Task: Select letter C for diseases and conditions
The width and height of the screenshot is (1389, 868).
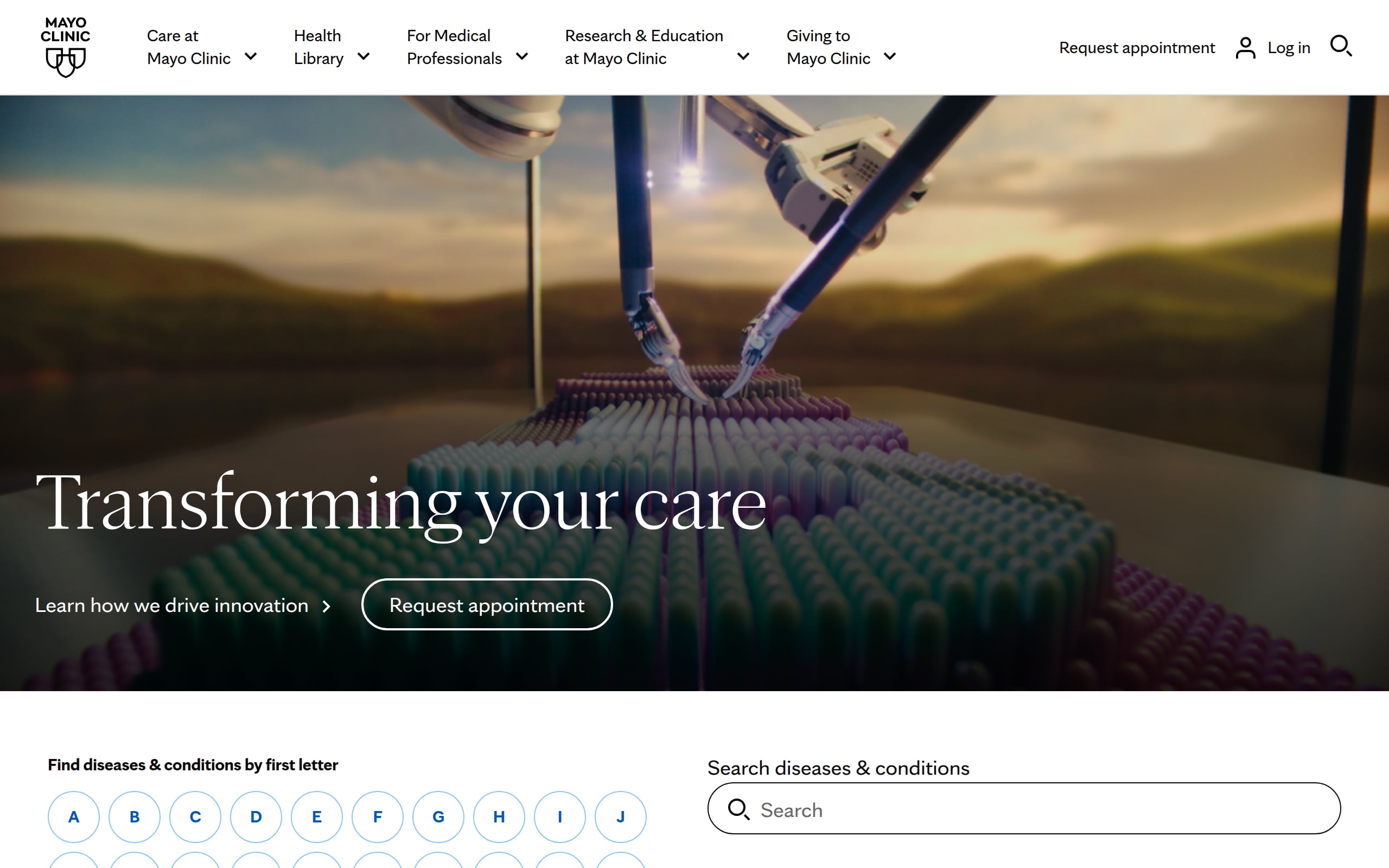Action: point(195,817)
